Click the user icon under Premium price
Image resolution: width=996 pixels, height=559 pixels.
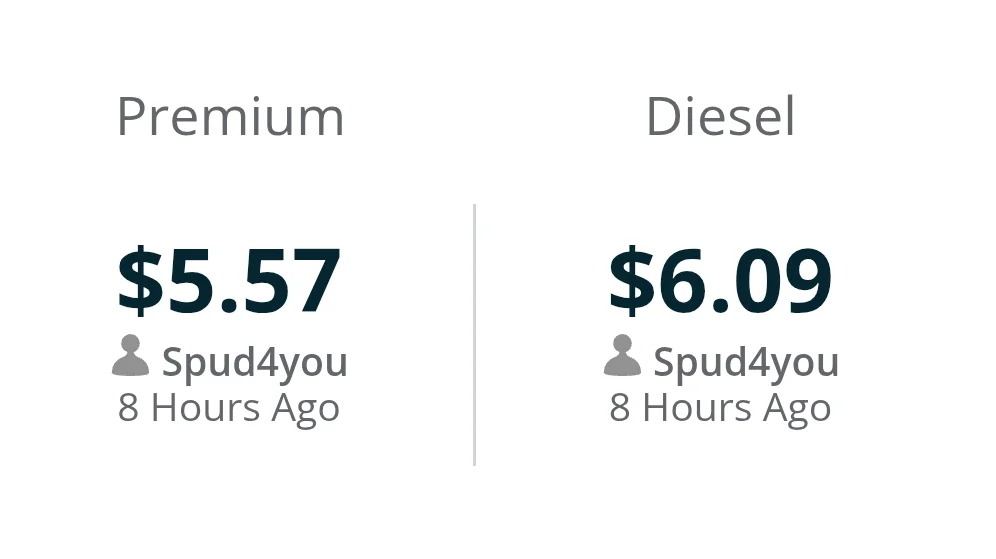130,357
